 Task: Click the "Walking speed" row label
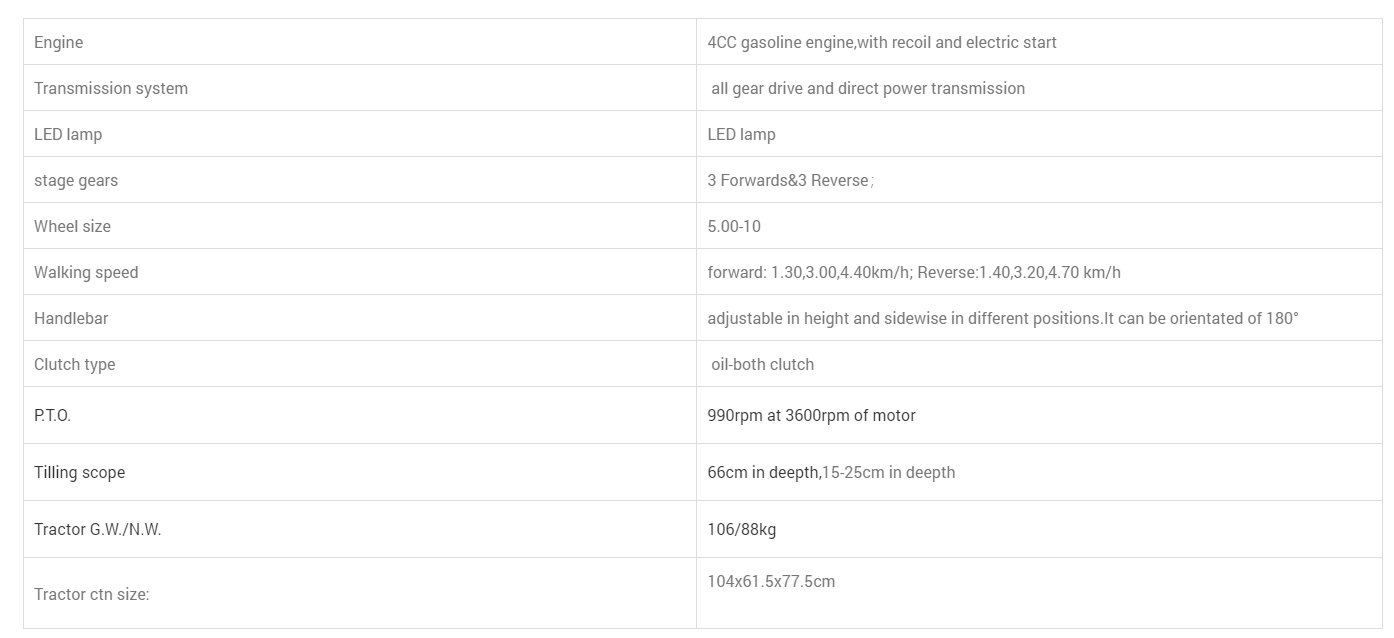(86, 272)
